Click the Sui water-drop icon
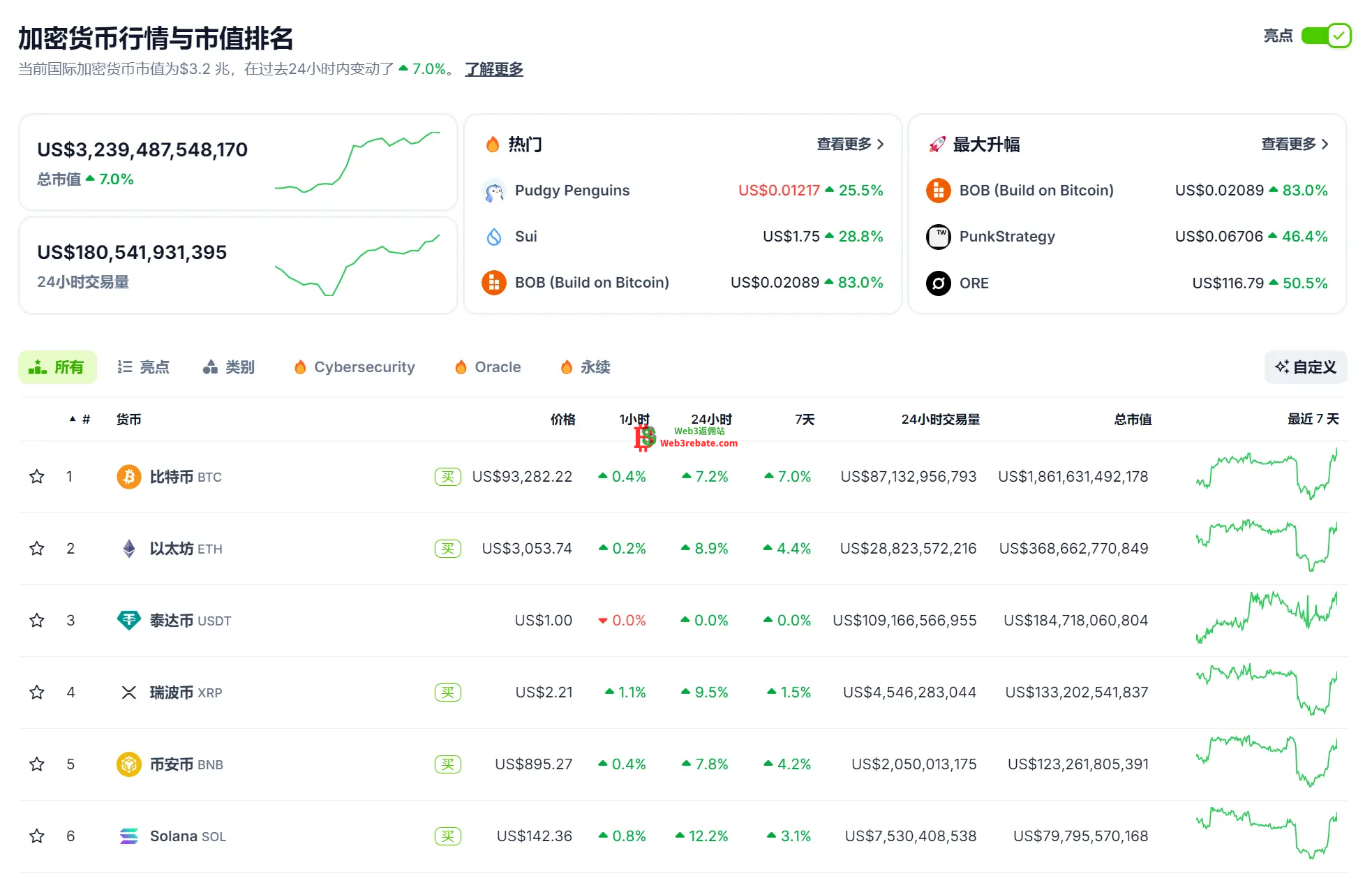This screenshot has height=874, width=1372. 494,237
